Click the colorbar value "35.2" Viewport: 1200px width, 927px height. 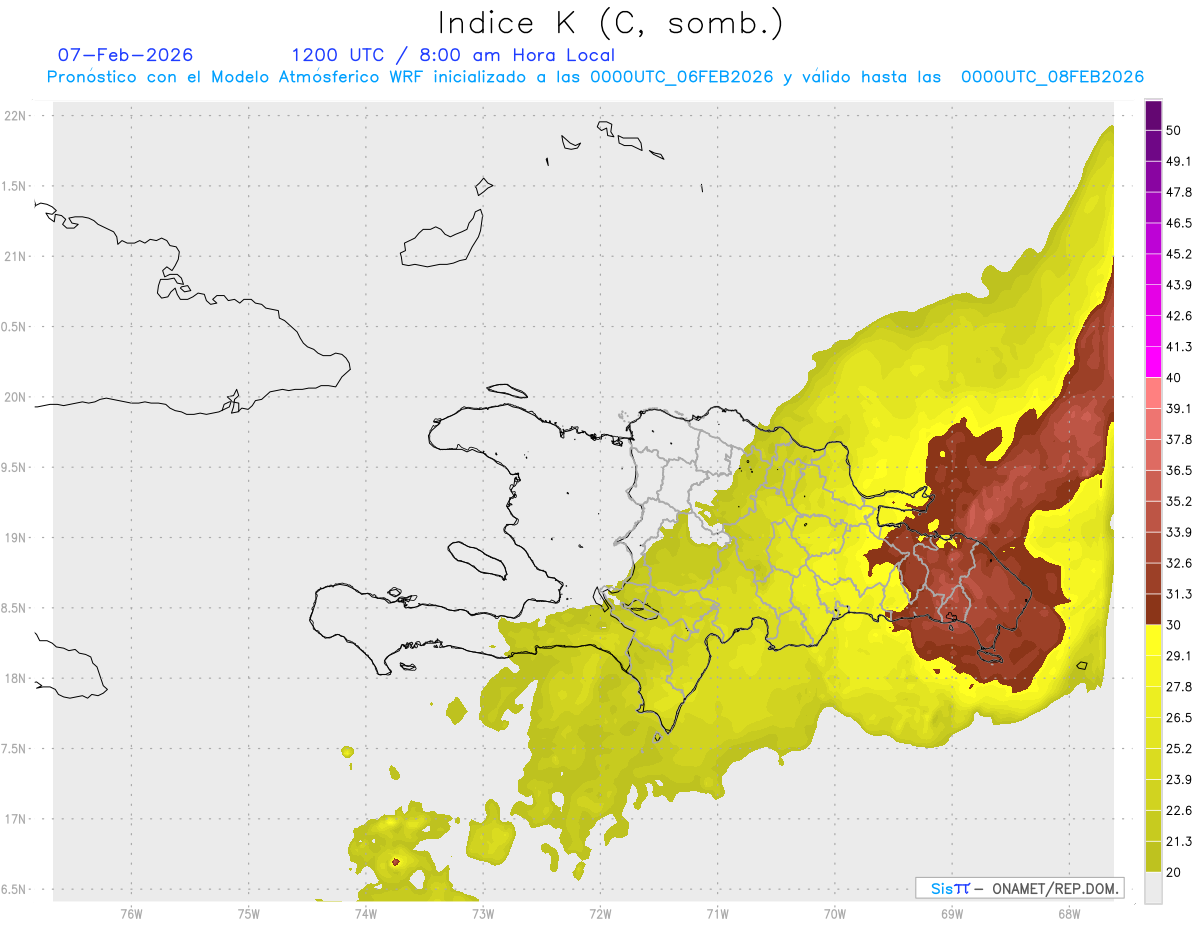point(1179,501)
